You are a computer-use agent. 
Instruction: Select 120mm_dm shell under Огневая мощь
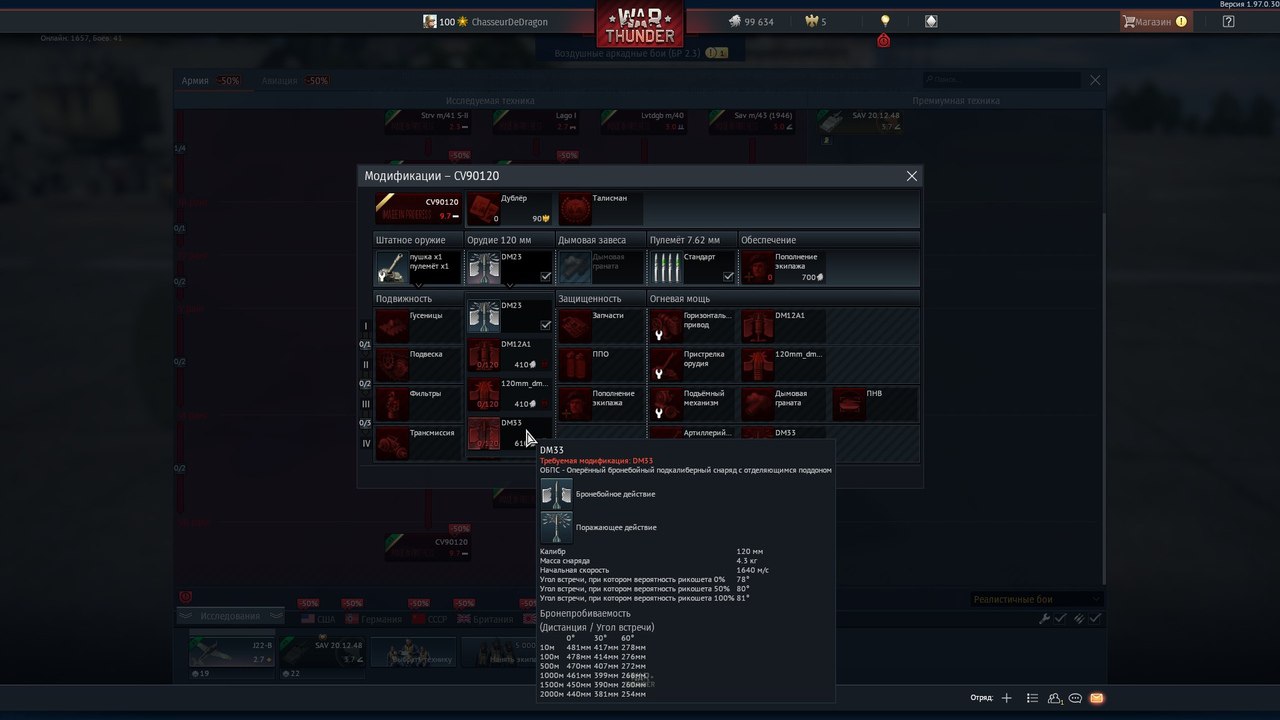(x=785, y=364)
